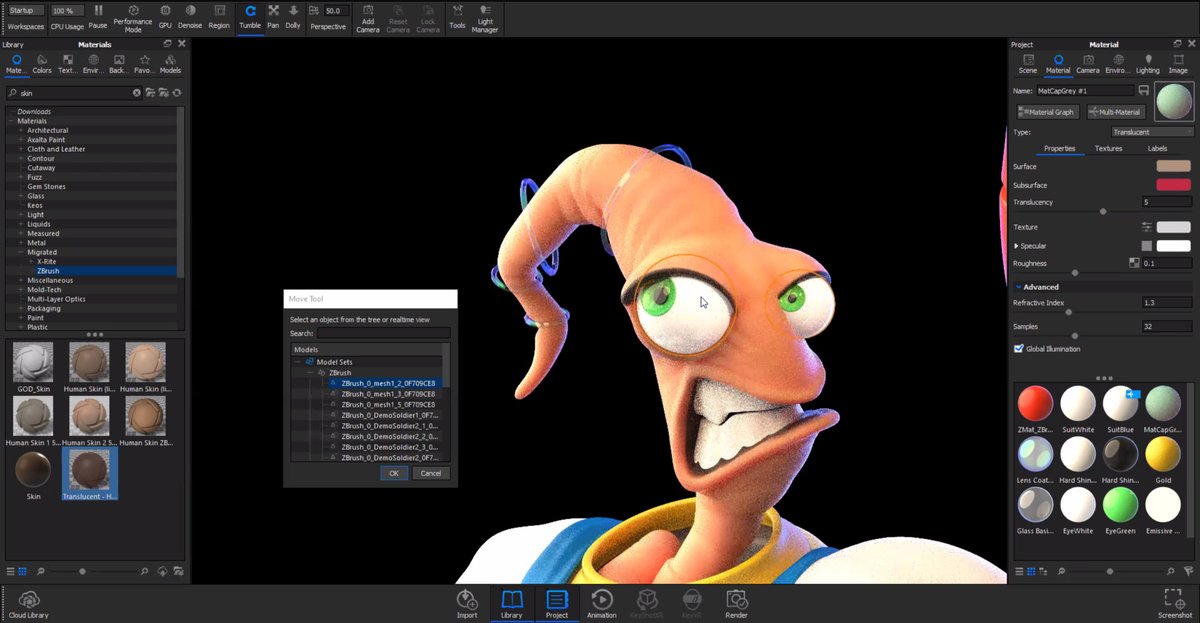Open the Light Manager

pos(485,18)
